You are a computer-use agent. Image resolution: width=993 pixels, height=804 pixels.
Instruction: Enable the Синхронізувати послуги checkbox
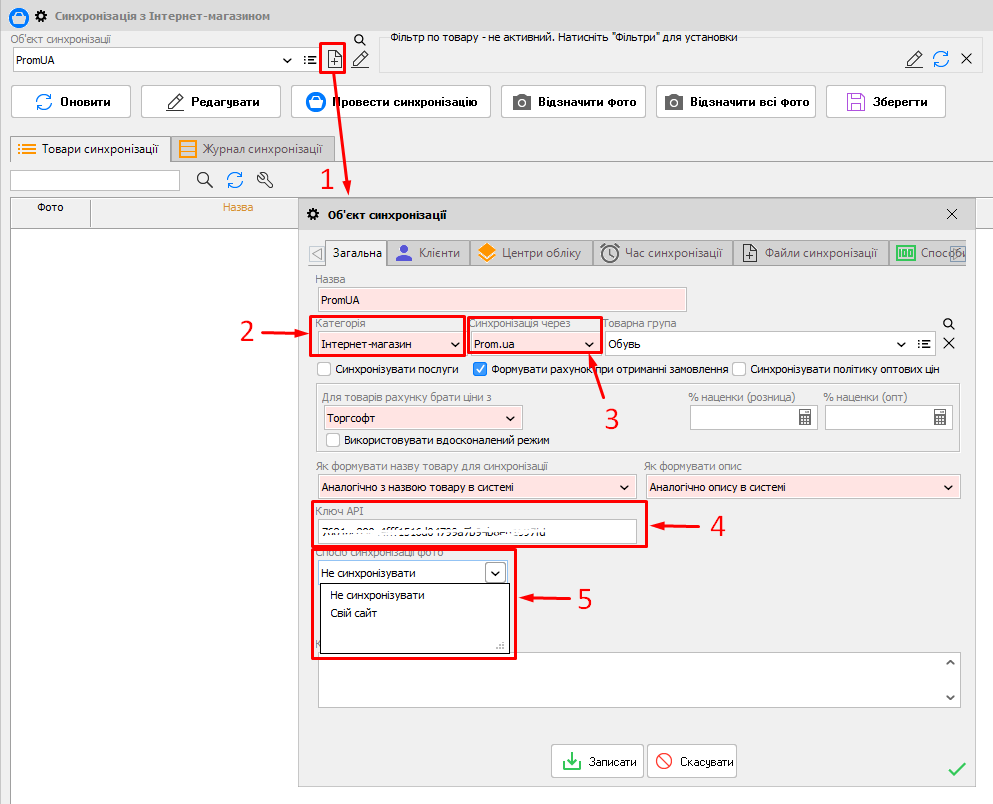pos(324,369)
